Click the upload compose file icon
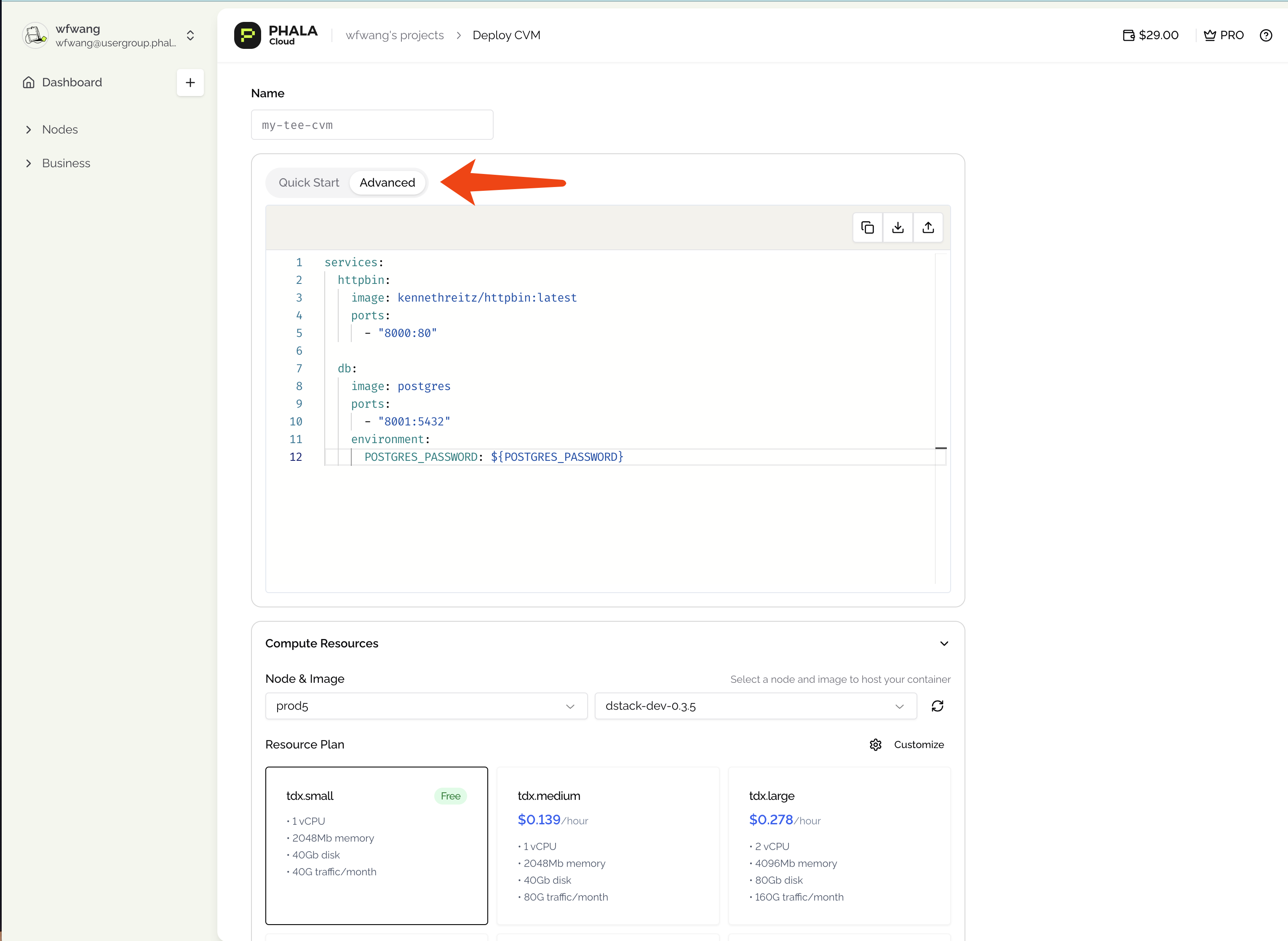Viewport: 1288px width, 941px height. [x=928, y=227]
